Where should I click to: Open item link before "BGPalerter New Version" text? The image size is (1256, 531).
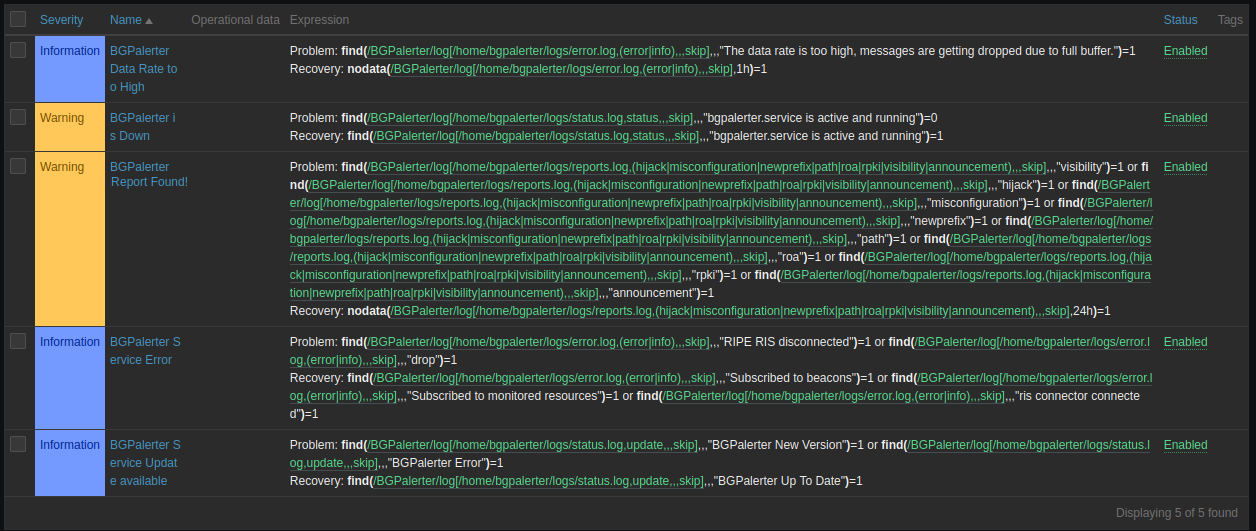533,445
